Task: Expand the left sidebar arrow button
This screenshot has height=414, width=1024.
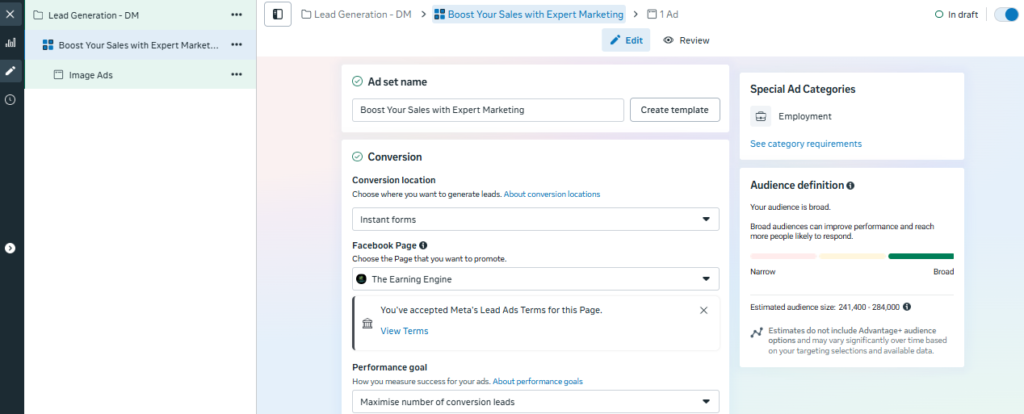Action: pos(11,248)
